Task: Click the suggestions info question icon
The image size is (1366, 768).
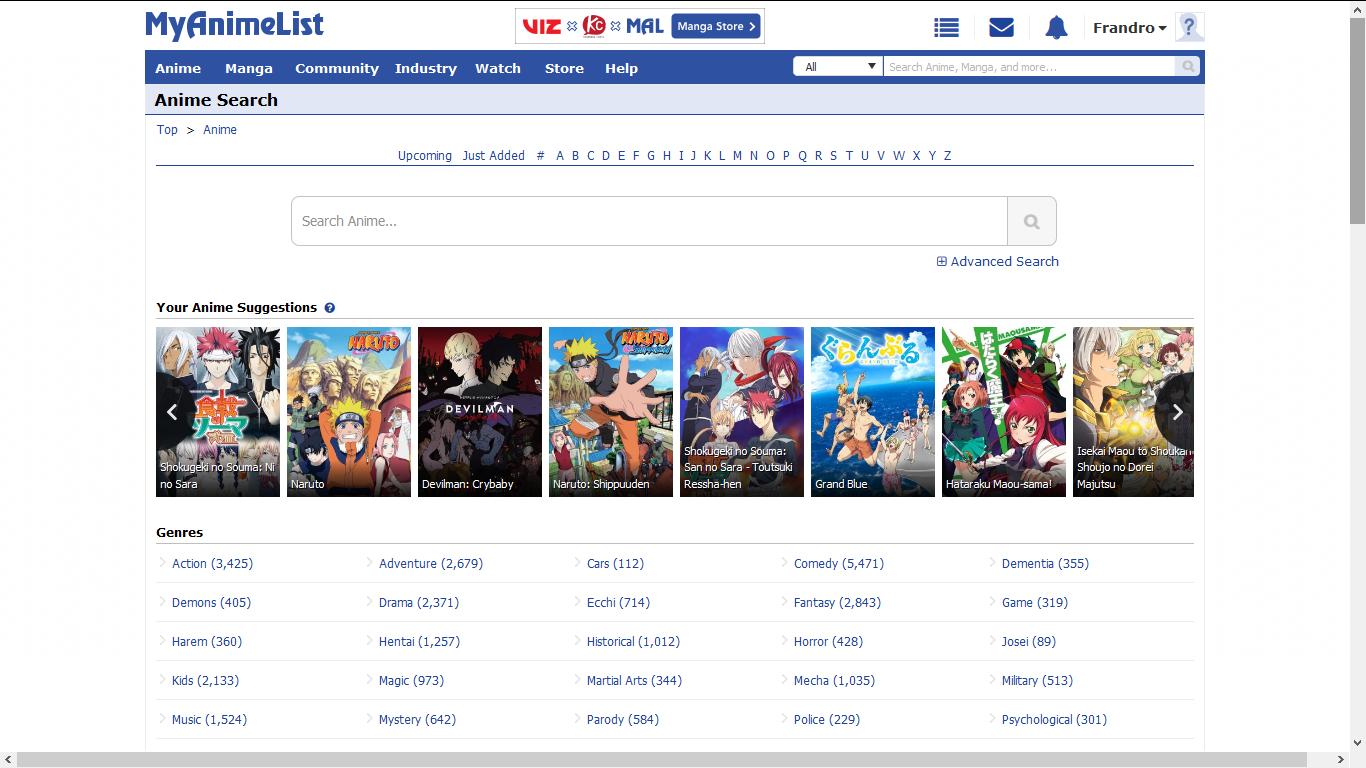Action: click(330, 308)
